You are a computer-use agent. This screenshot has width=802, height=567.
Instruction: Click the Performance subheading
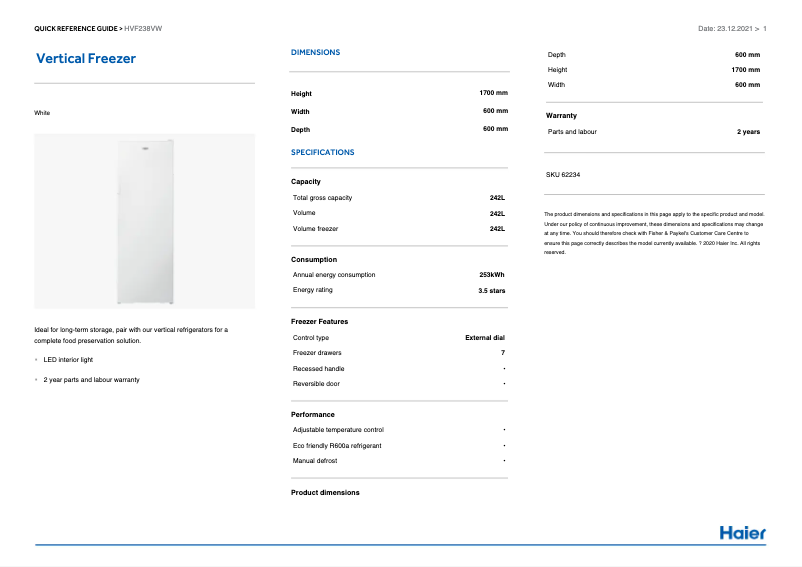click(313, 414)
